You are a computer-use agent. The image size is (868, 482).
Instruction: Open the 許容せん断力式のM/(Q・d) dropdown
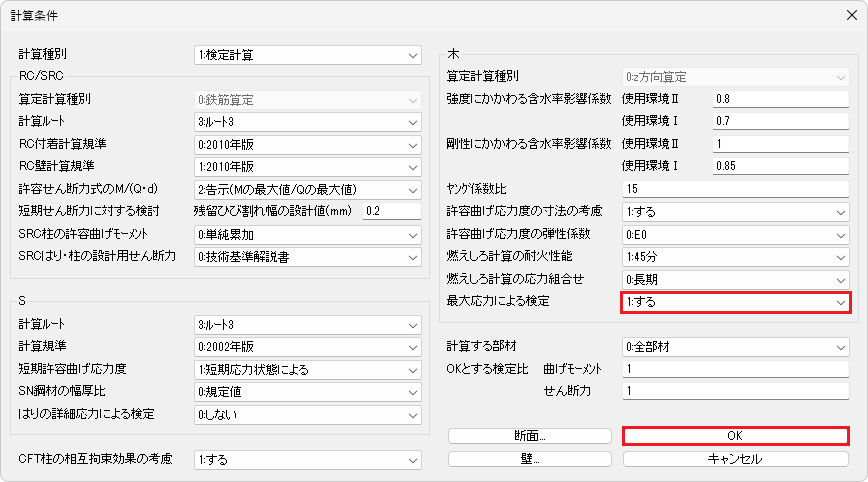(308, 189)
